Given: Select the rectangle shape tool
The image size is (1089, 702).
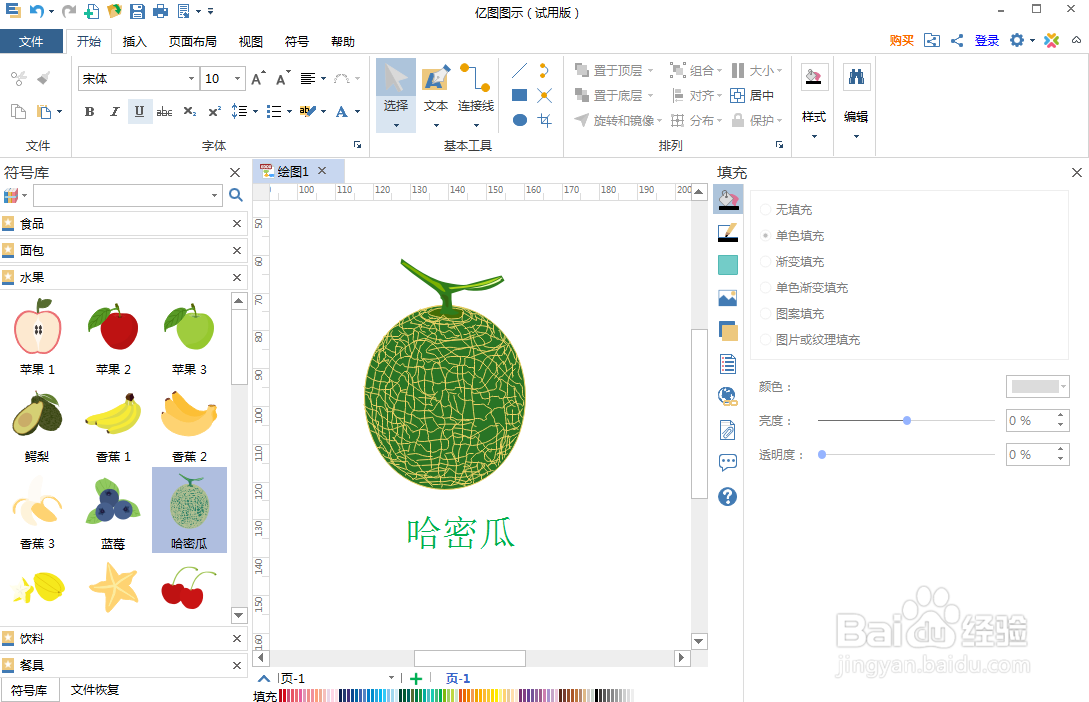Looking at the screenshot, I should tap(519, 95).
